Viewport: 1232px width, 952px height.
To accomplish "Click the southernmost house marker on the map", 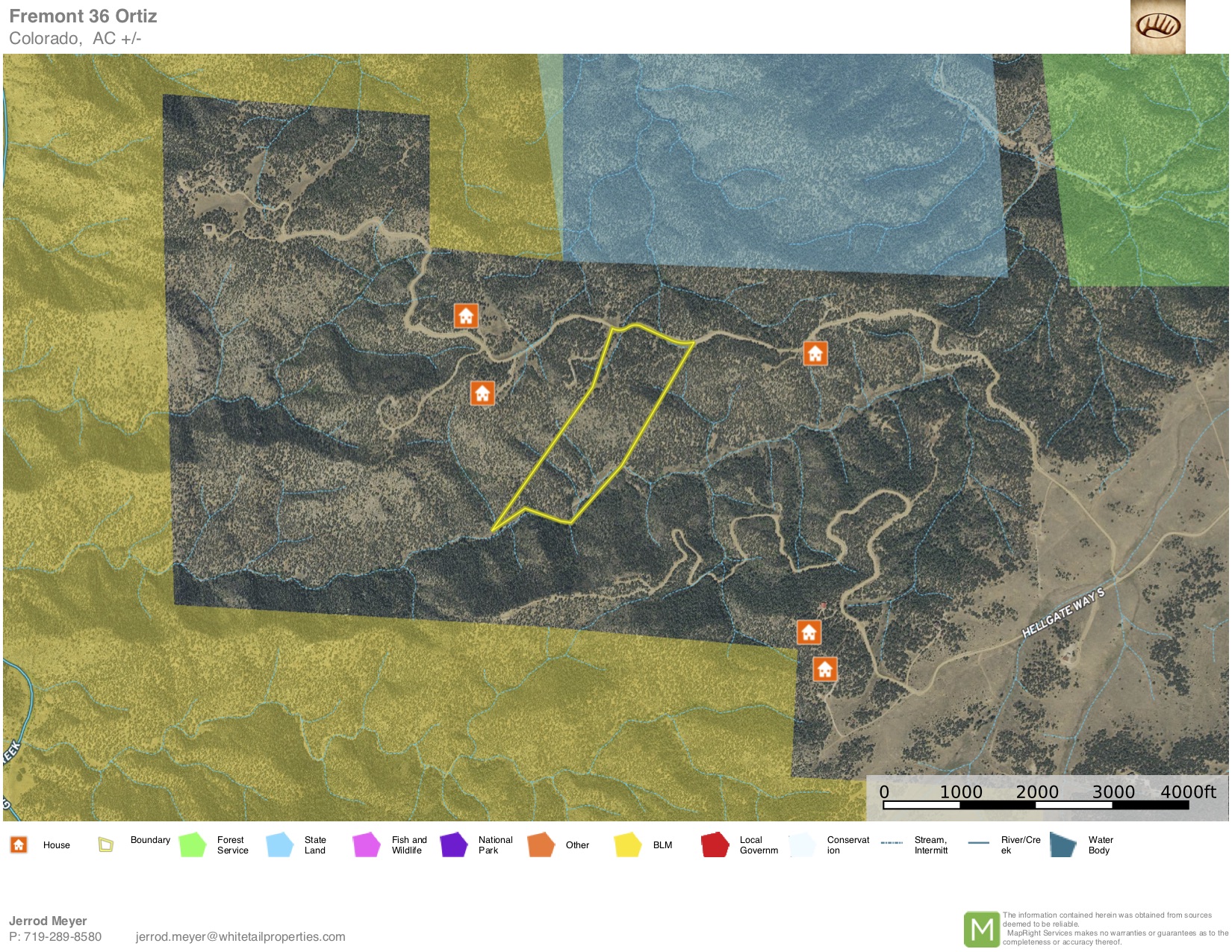I will (824, 669).
